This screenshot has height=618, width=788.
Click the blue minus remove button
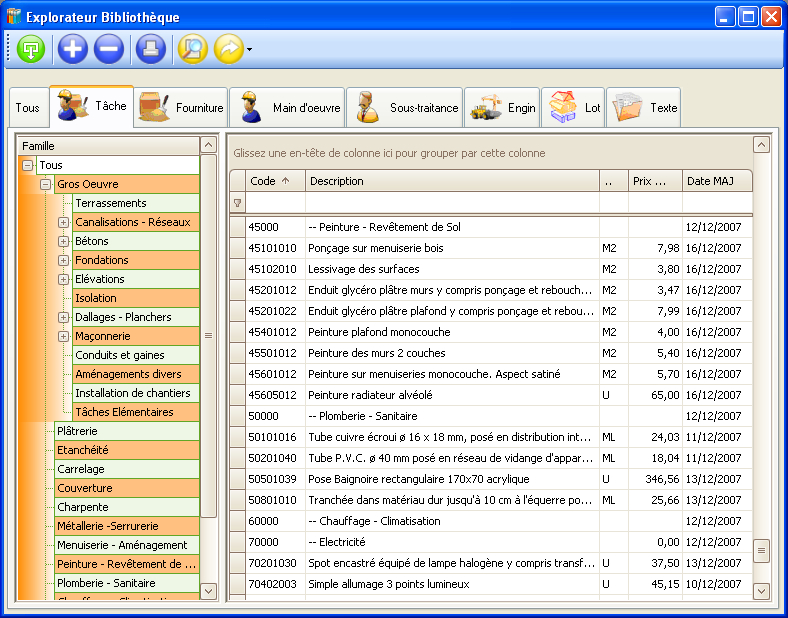pos(108,48)
